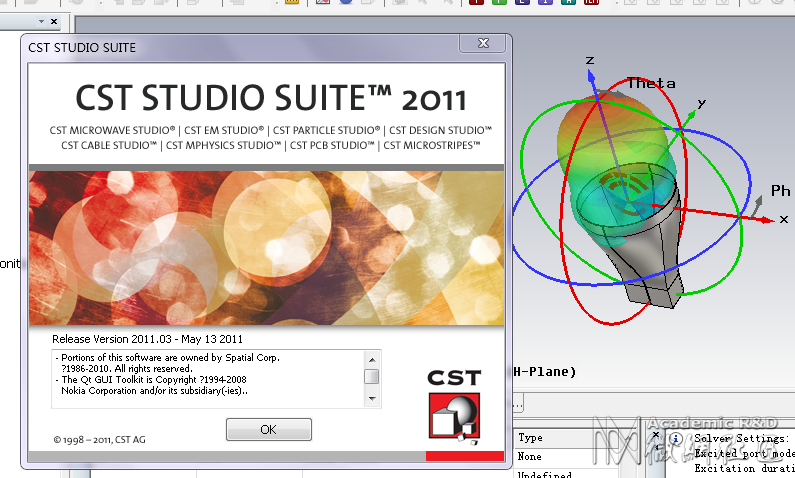The height and width of the screenshot is (478, 795).
Task: Click the CST MICROWAVE STUDIO product name
Action: point(112,130)
